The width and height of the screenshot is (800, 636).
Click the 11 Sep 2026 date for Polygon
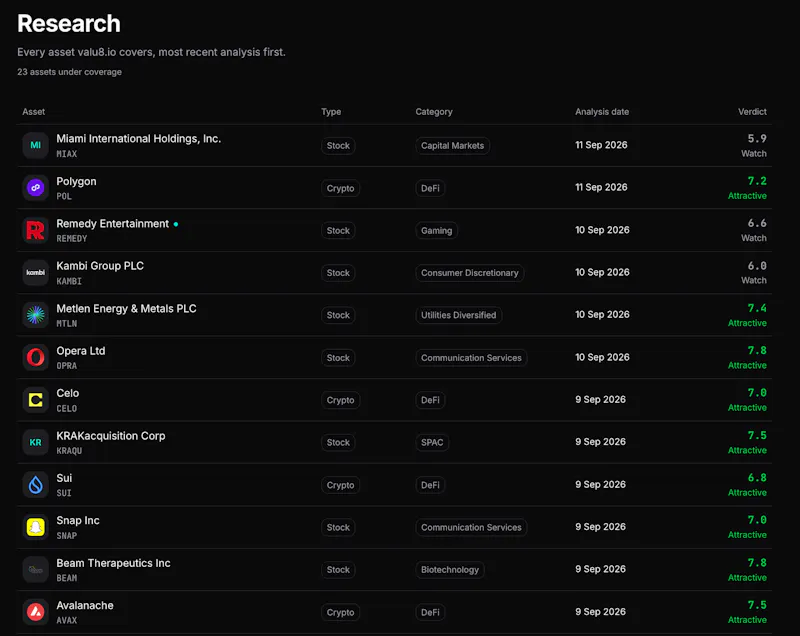point(601,187)
